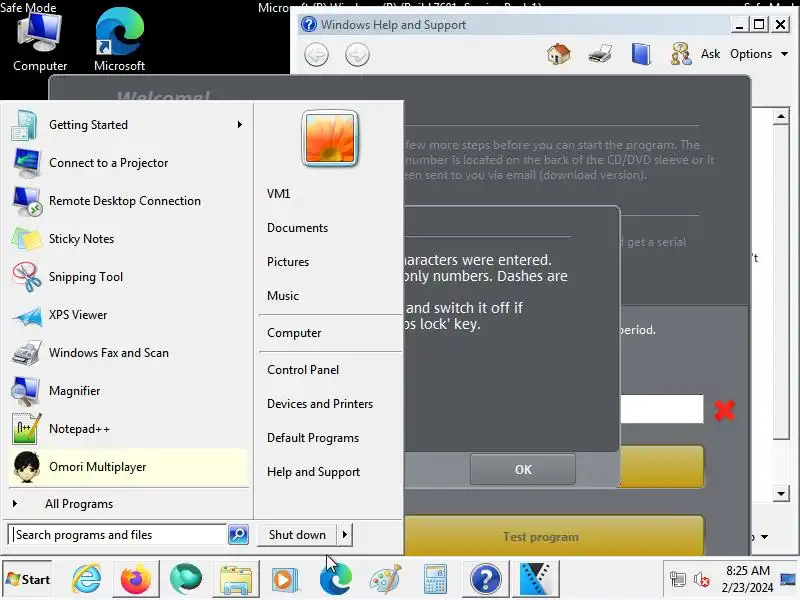This screenshot has height=600, width=800.
Task: Launch Connect to a Projector
Action: pos(128,163)
